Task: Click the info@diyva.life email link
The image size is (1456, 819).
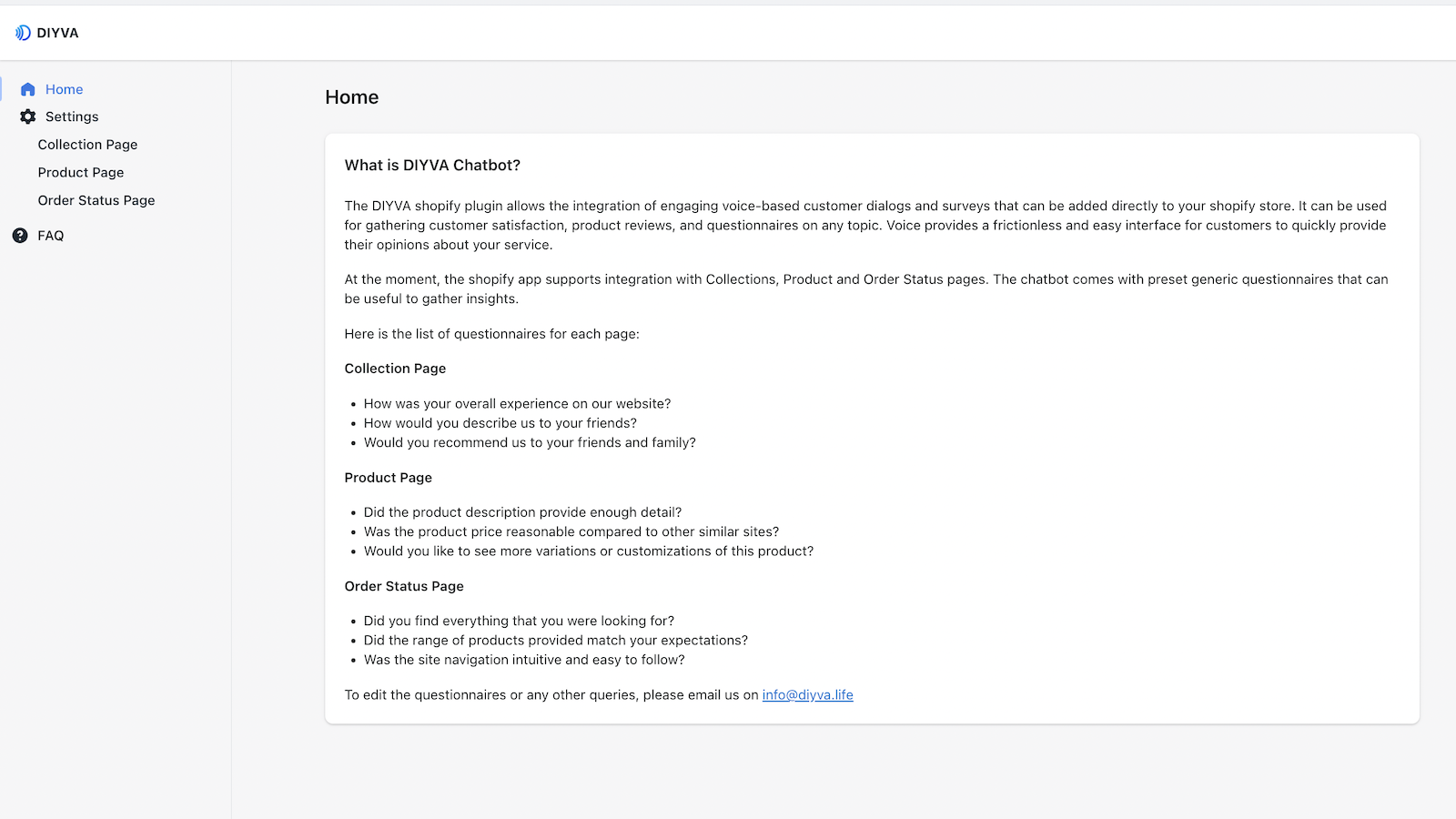Action: coord(807,695)
